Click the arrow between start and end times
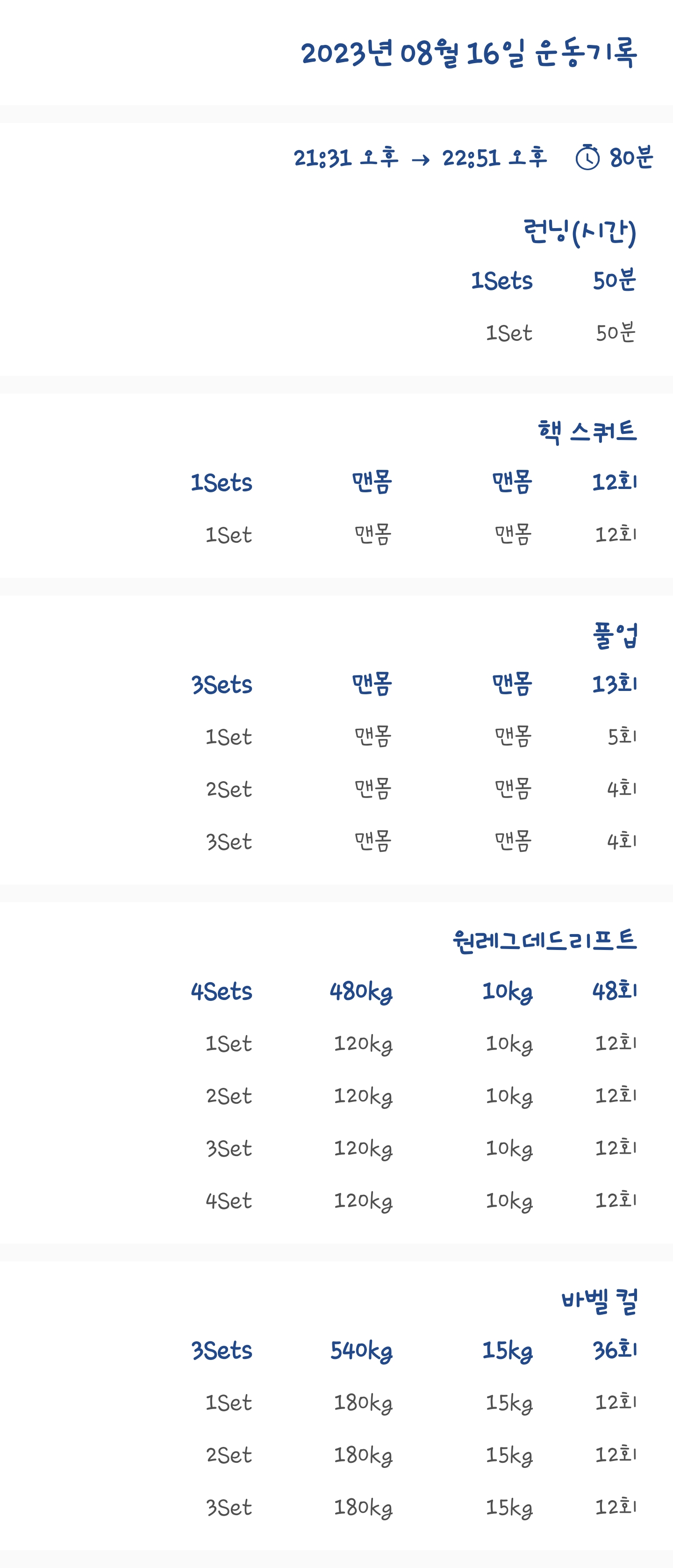The width and height of the screenshot is (673, 1568). point(421,159)
